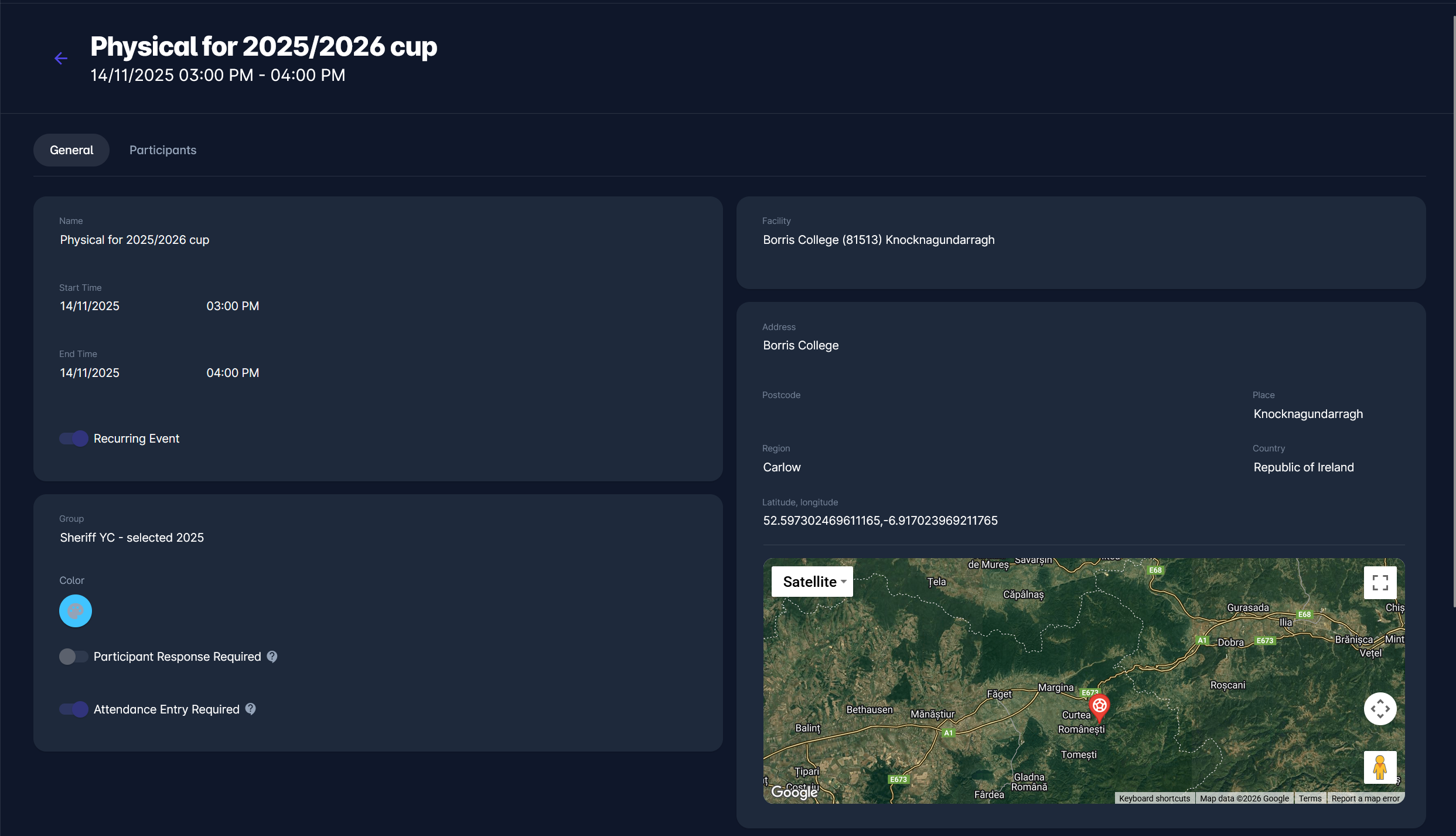
Task: Open the Facility Borris College field
Action: pyautogui.click(x=878, y=240)
